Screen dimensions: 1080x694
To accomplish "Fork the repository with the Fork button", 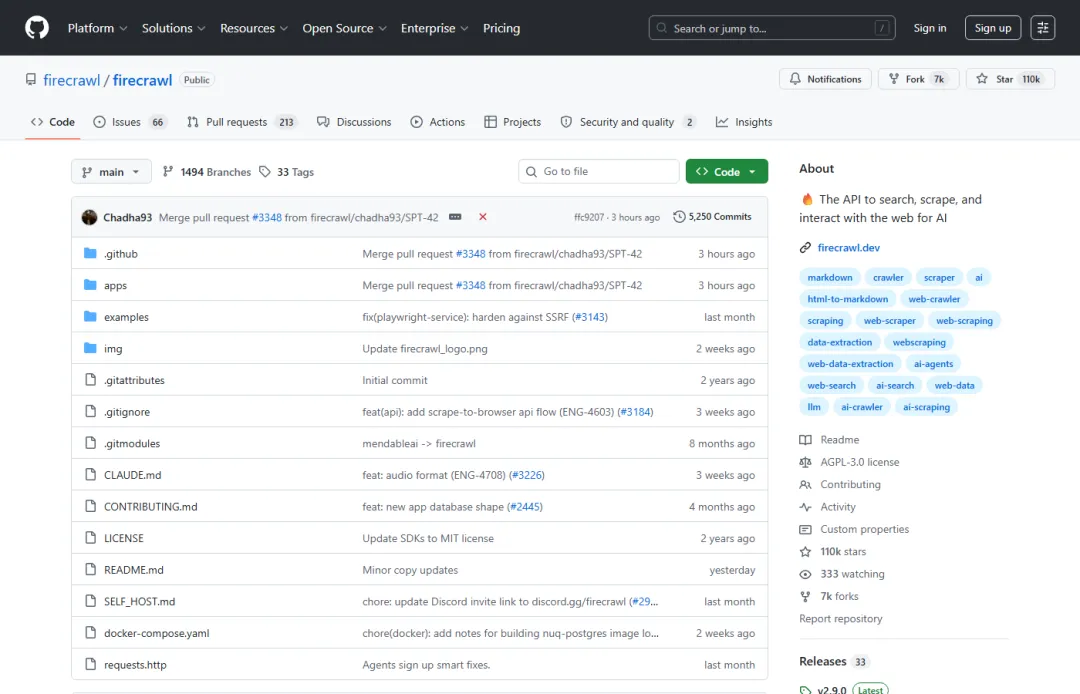I will tap(918, 79).
